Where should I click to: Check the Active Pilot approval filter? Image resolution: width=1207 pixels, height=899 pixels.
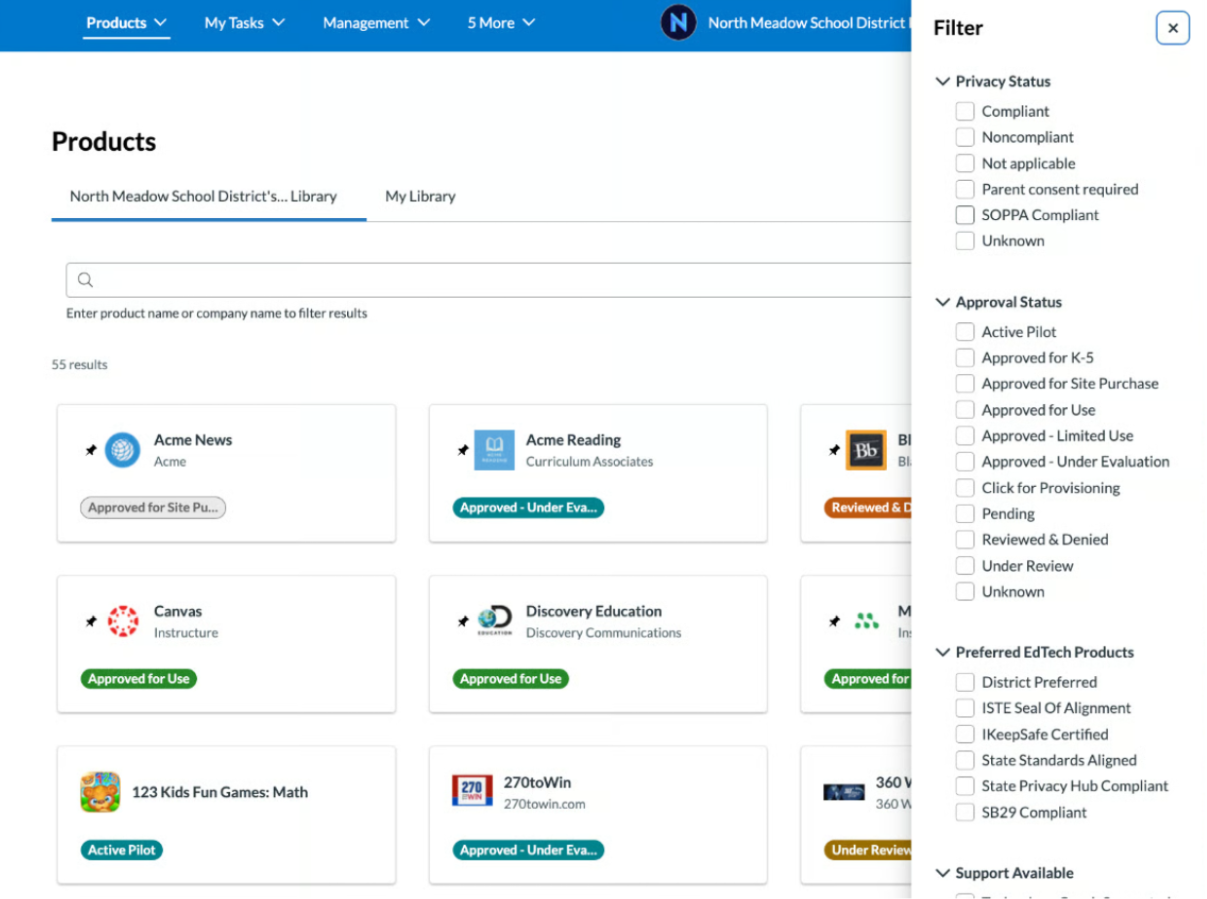point(964,332)
